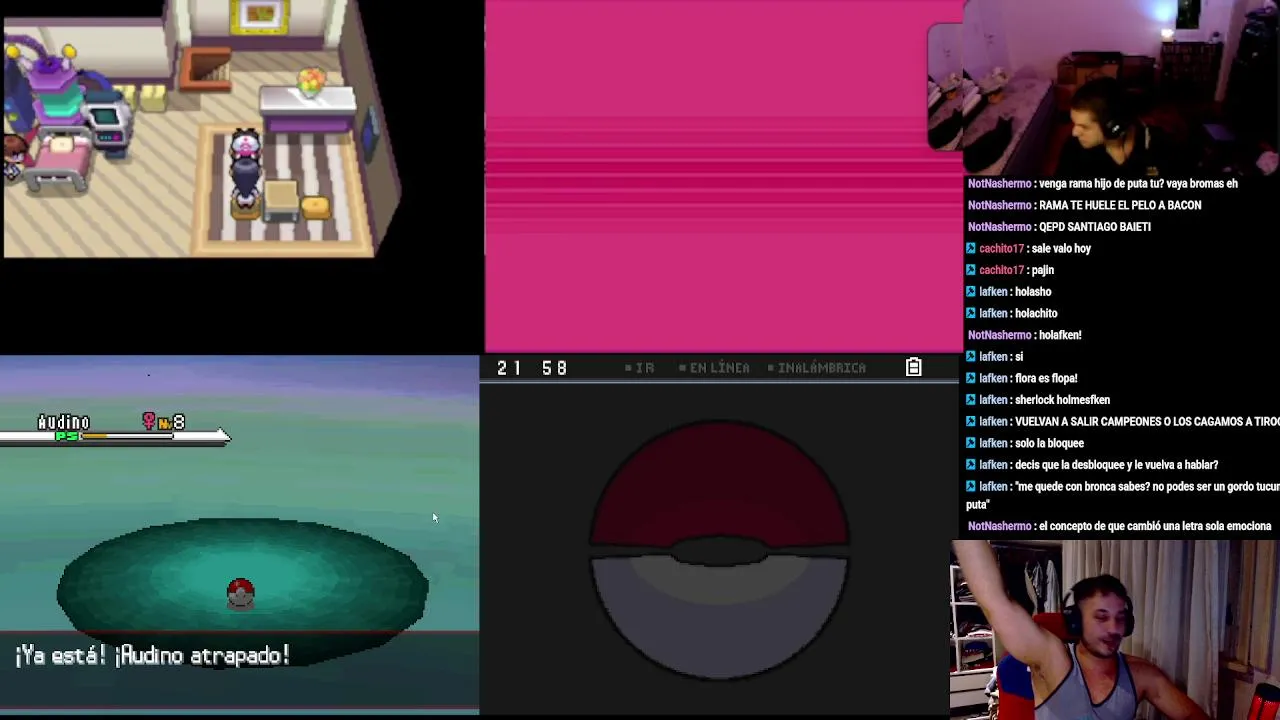Click the bottom-right webcam feed with raised arm
The image size is (1280, 720).
(x=1115, y=630)
